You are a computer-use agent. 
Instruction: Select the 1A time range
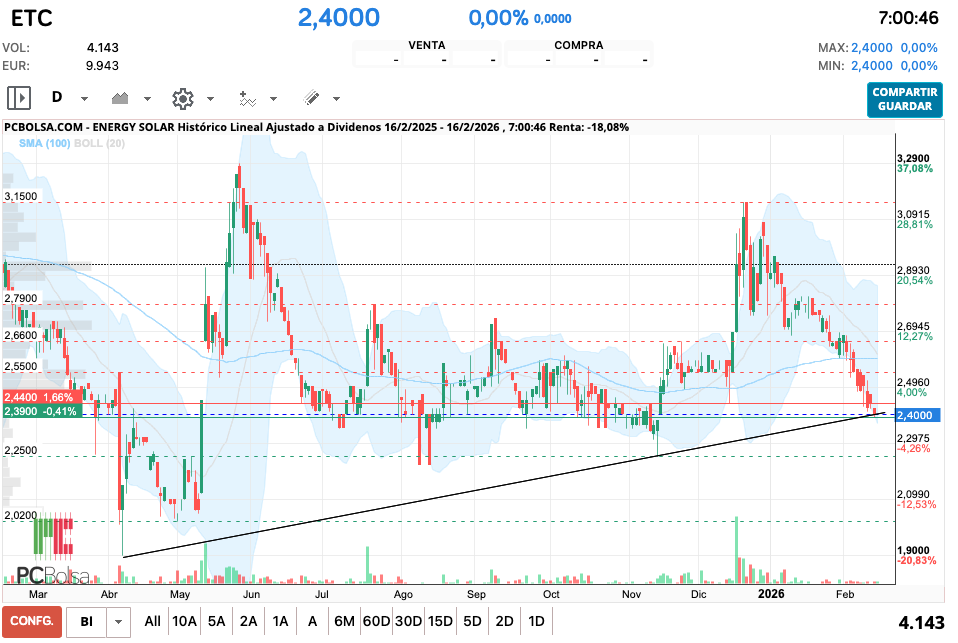click(280, 622)
